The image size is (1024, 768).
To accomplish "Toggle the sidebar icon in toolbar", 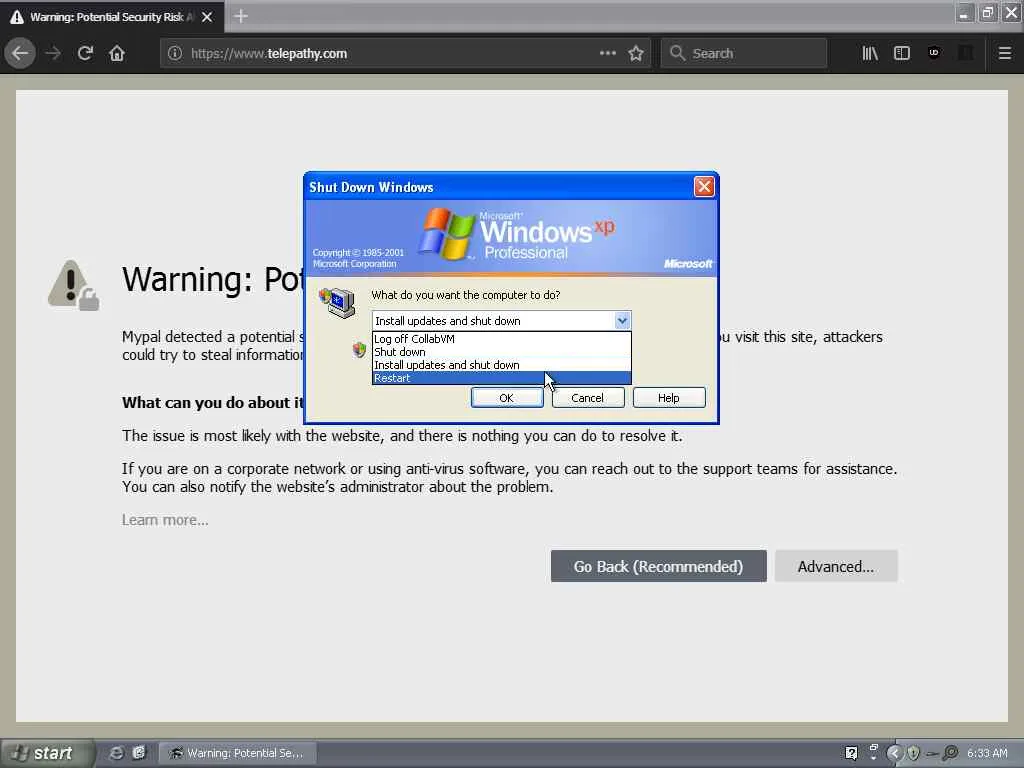I will [902, 54].
